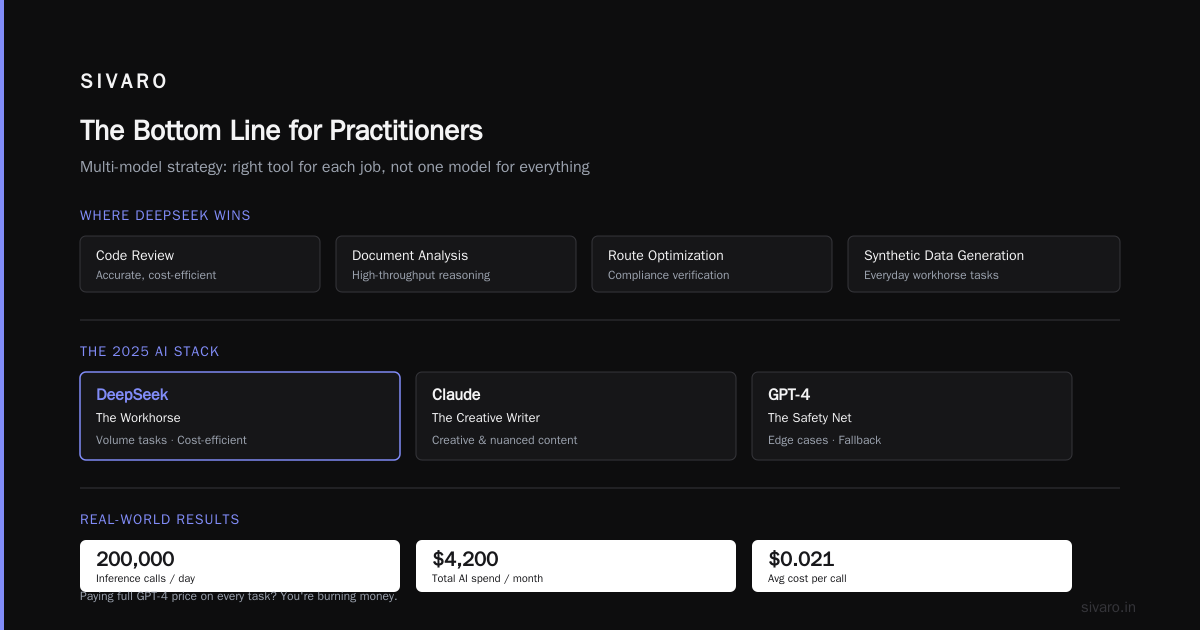Click the text The Creative Writer
The image size is (1200, 630).
click(486, 418)
